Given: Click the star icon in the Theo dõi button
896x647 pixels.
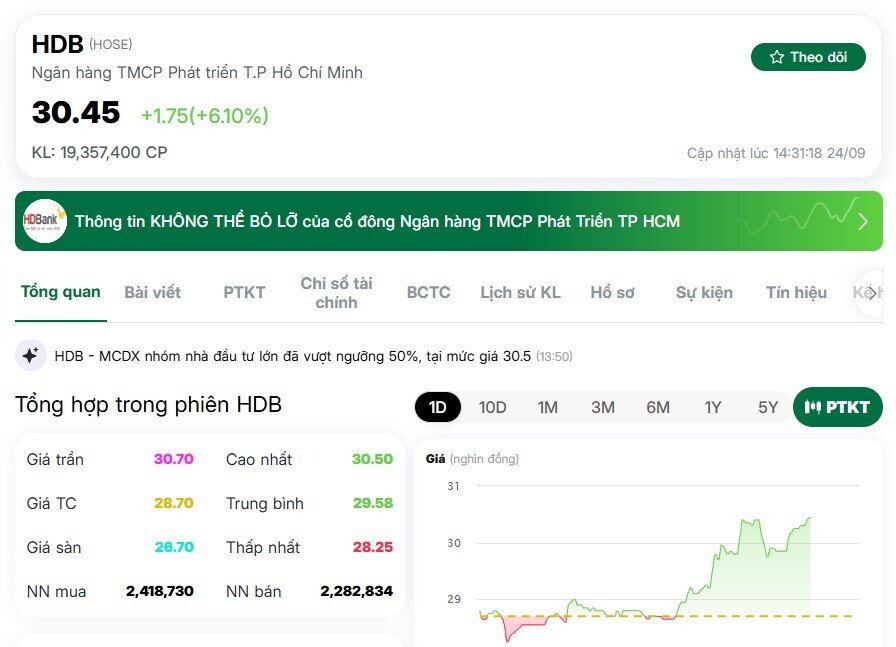Looking at the screenshot, I should click(774, 57).
